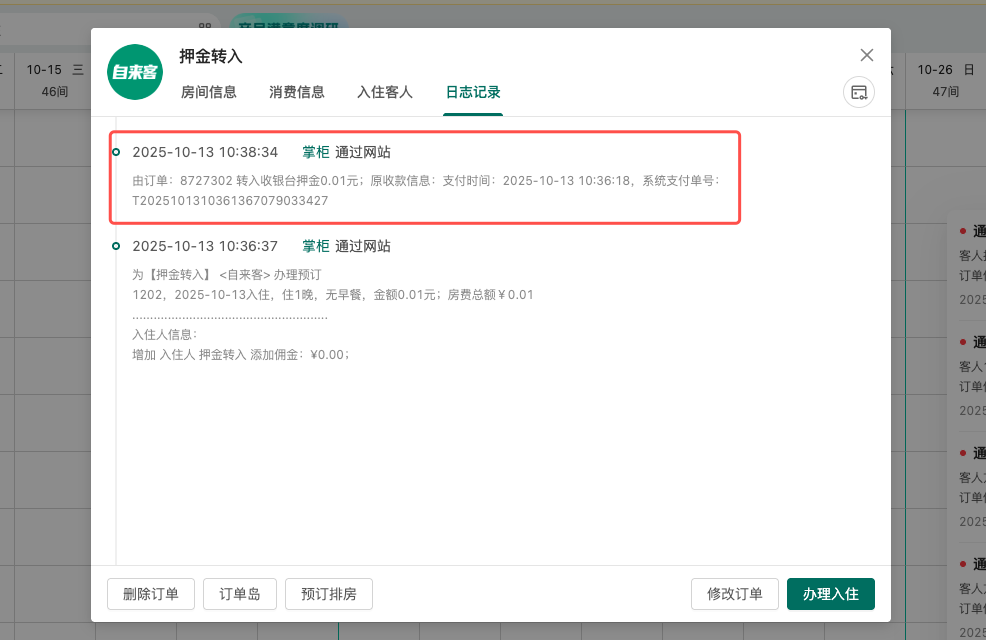Click the green 办理入住 button
986x640 pixels.
tap(831, 594)
